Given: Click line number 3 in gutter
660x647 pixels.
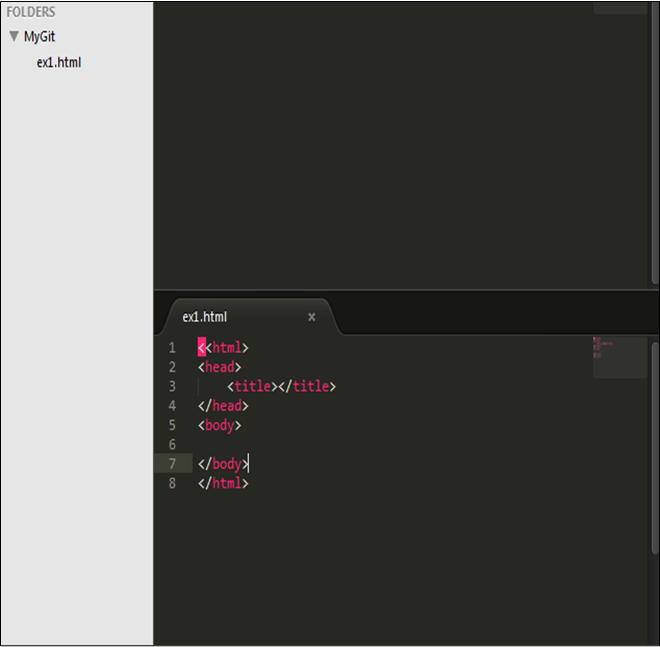Looking at the screenshot, I should (172, 386).
